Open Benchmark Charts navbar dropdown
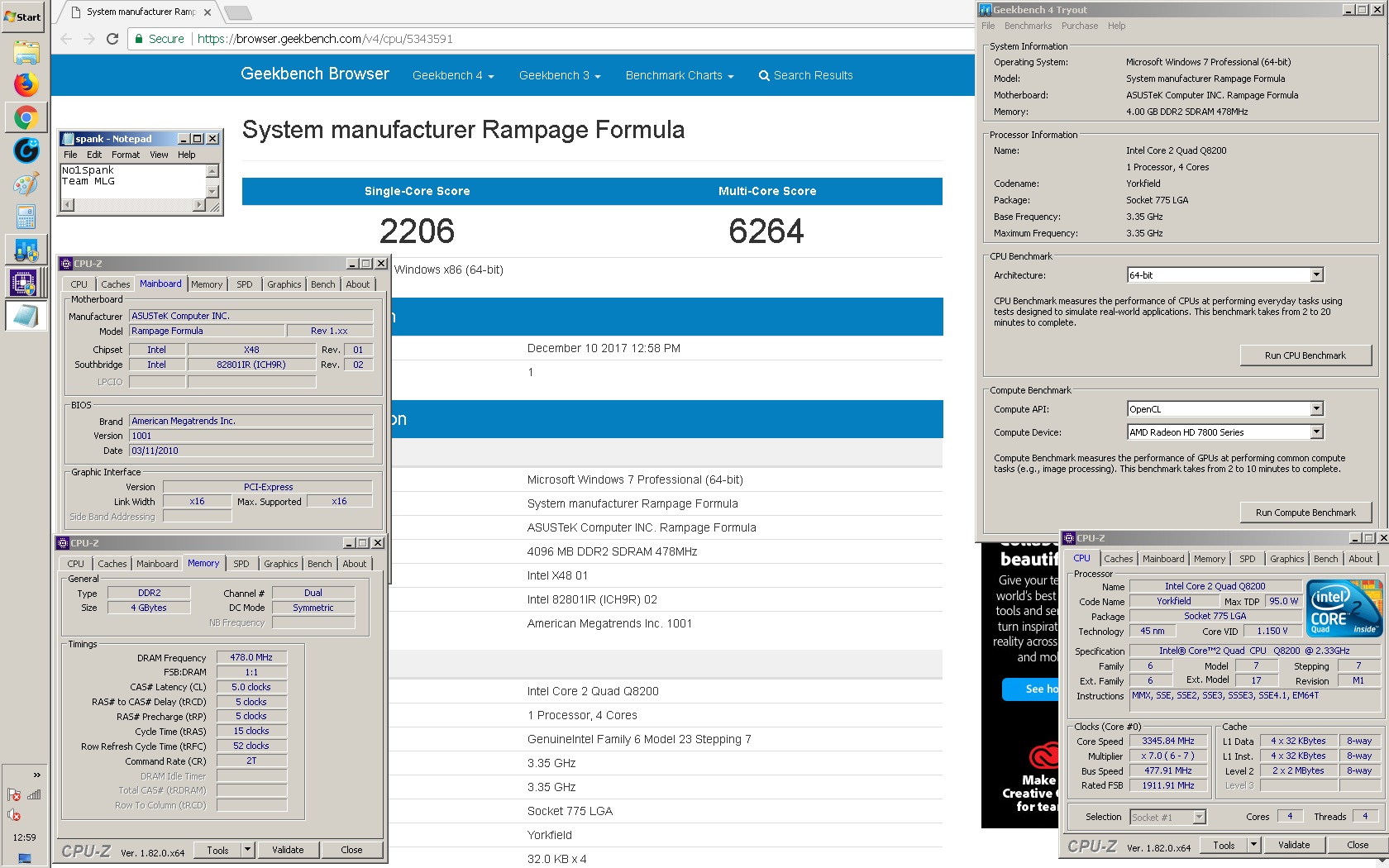 (x=680, y=75)
